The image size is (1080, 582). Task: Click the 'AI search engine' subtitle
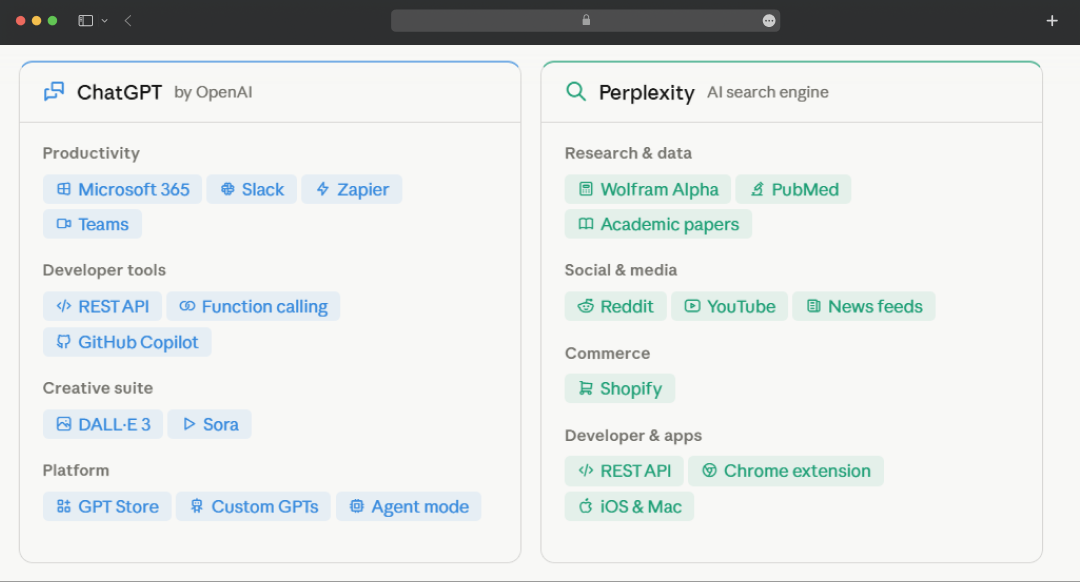tap(768, 92)
